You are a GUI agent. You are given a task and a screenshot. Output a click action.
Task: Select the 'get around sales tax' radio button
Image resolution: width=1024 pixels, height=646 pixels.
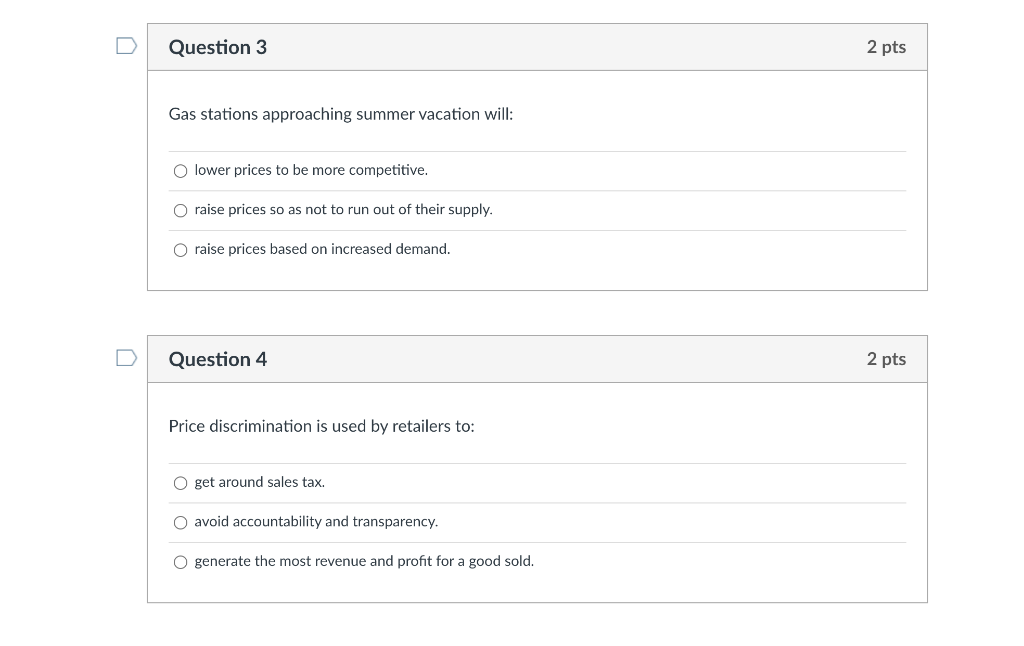coord(180,483)
